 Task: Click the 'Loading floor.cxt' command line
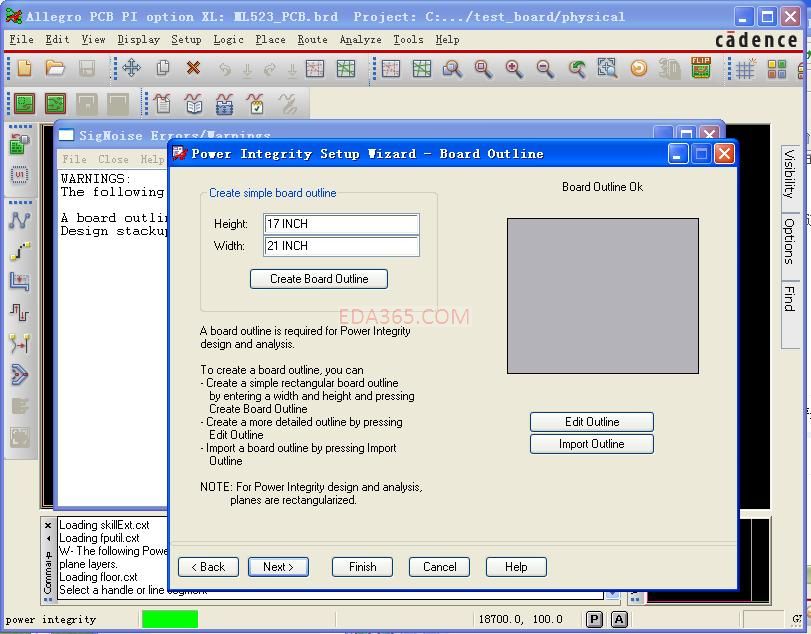98,577
